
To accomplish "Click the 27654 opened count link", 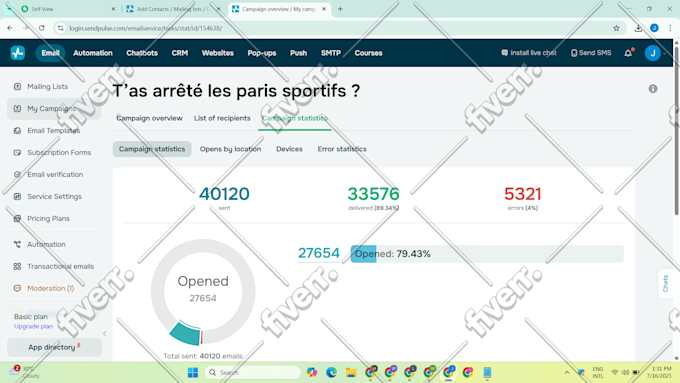I will 319,253.
